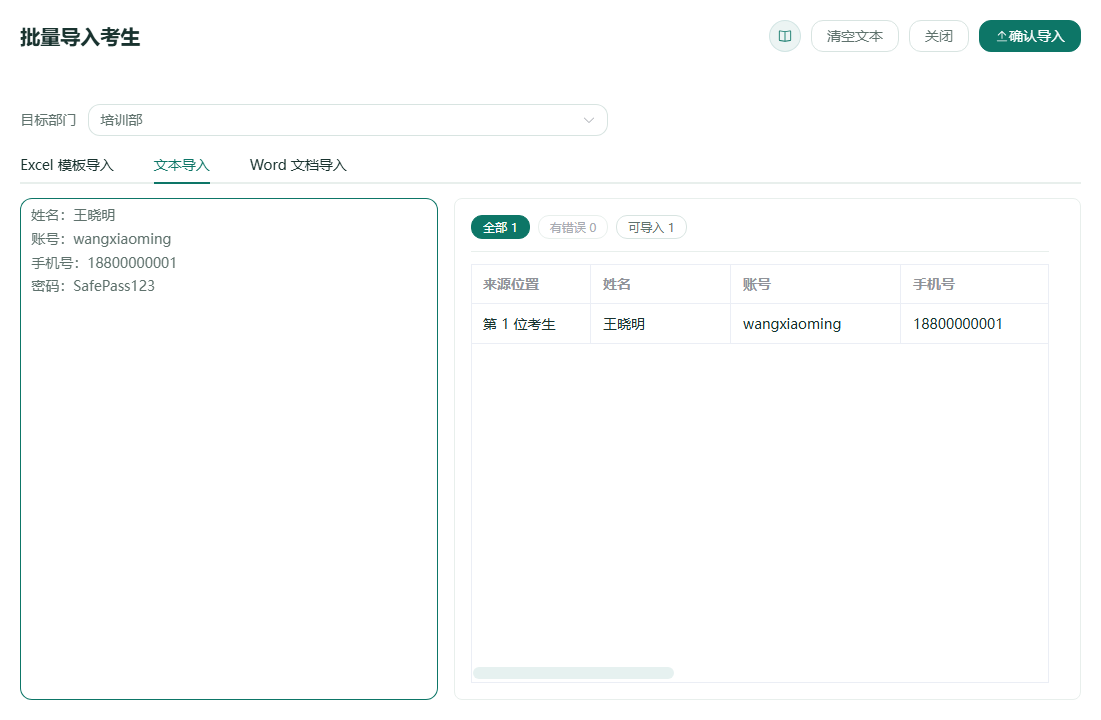This screenshot has height=720, width=1101.
Task: Select the 第 1 位考生 cell
Action: click(x=531, y=324)
